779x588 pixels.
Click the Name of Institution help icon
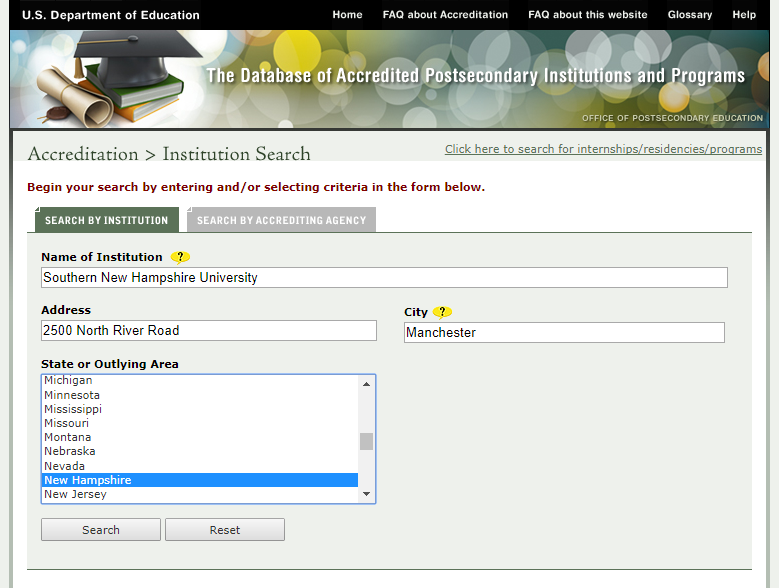180,257
